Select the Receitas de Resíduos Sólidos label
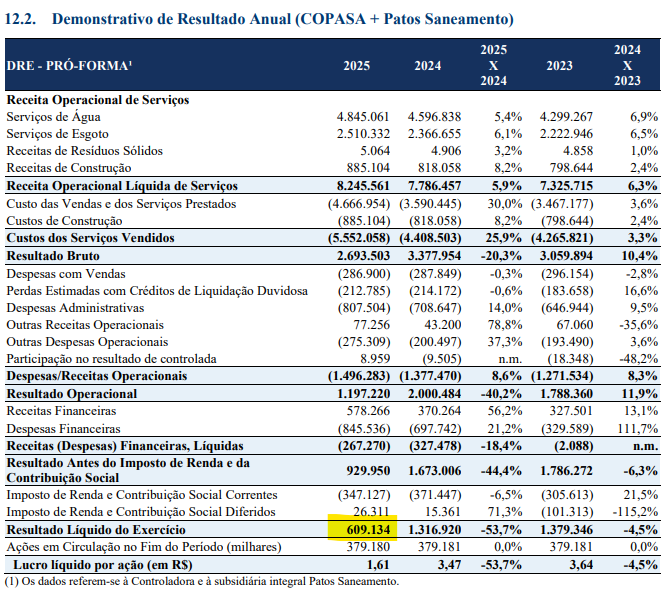 pyautogui.click(x=83, y=151)
